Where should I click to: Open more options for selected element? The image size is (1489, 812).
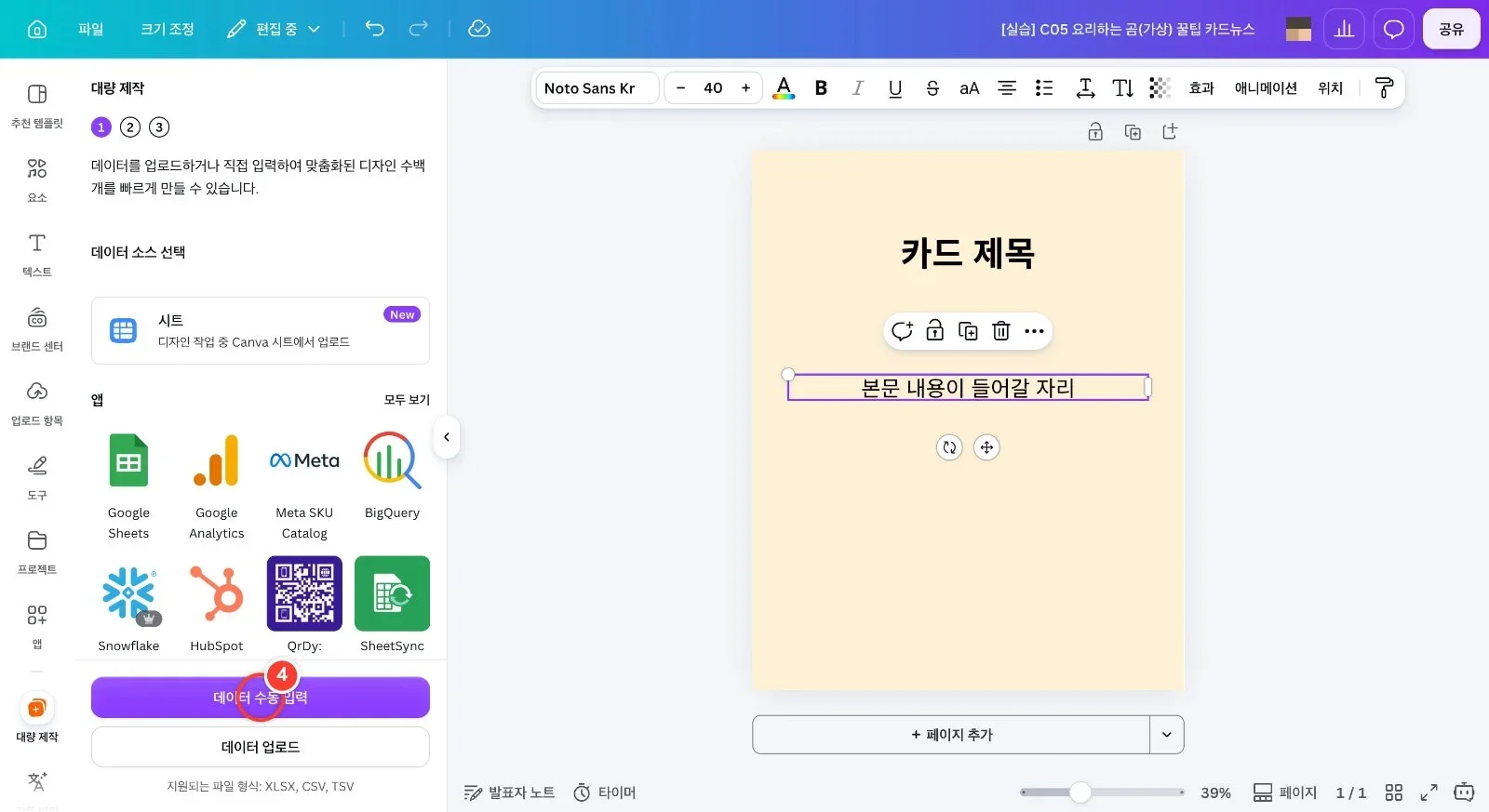(1034, 331)
